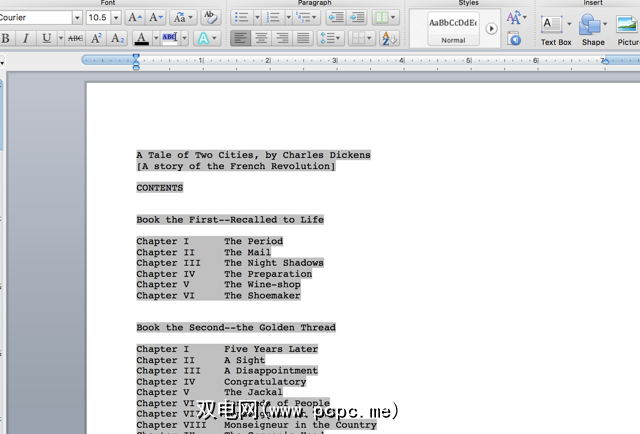Open Shape dropdown arrow
This screenshot has width=640, height=434.
(x=605, y=24)
